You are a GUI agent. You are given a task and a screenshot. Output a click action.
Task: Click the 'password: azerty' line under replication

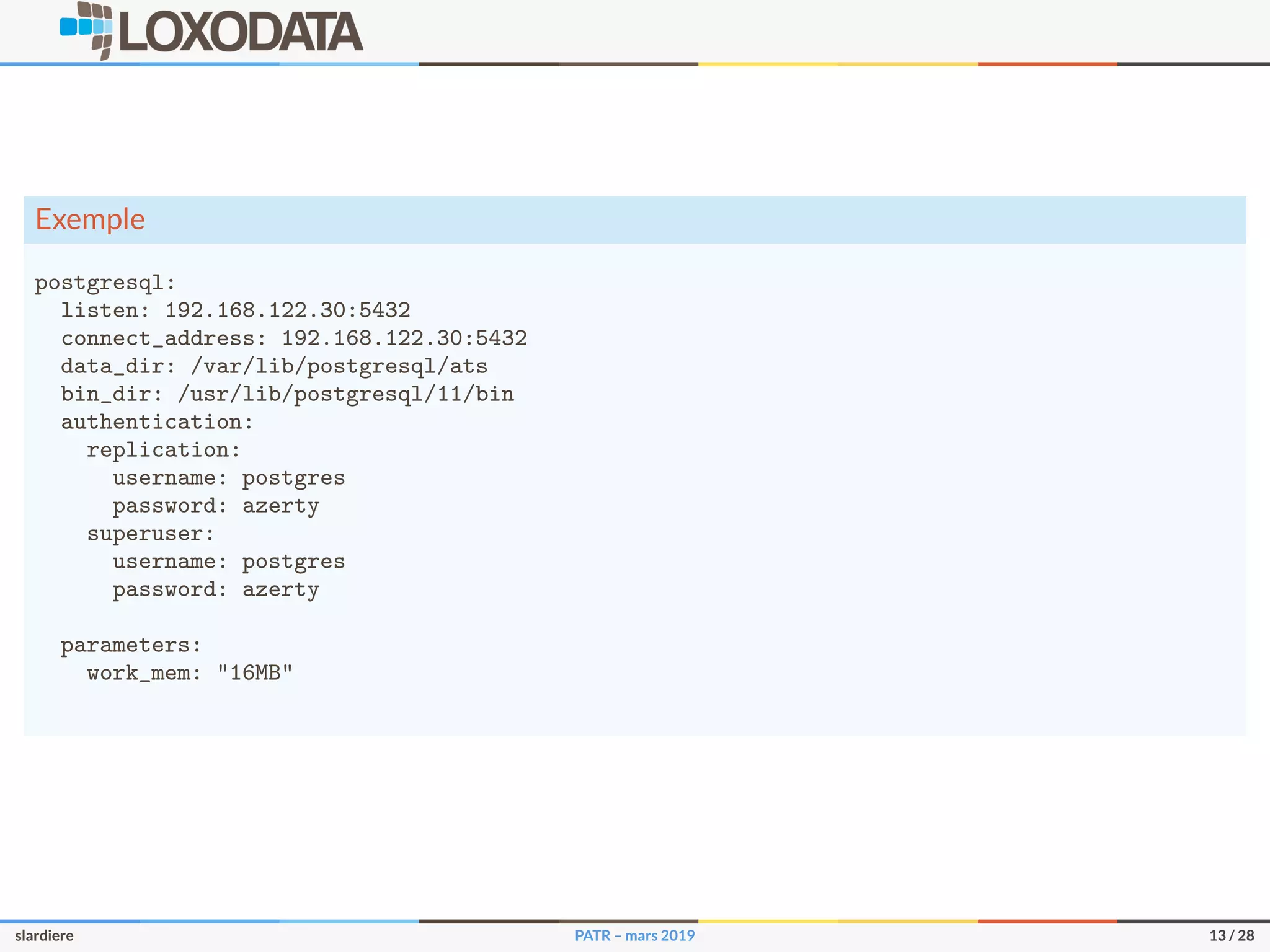click(216, 506)
